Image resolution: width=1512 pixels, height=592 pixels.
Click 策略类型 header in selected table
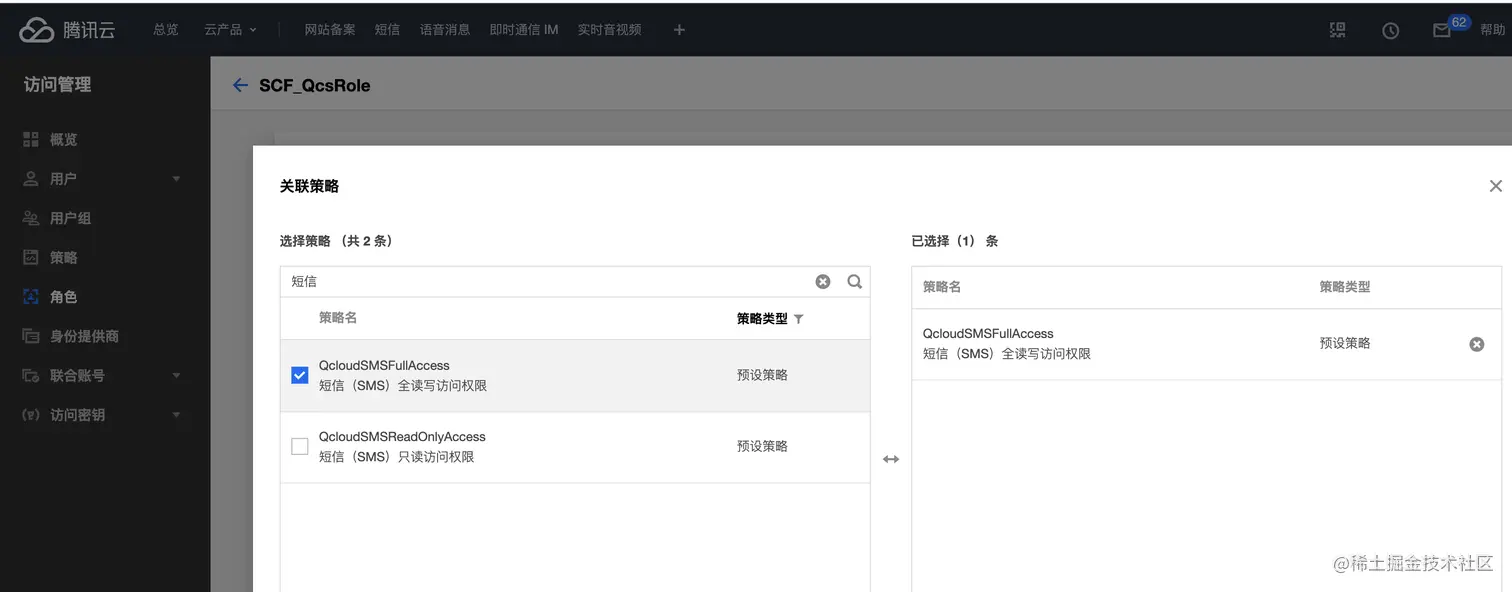(1345, 287)
